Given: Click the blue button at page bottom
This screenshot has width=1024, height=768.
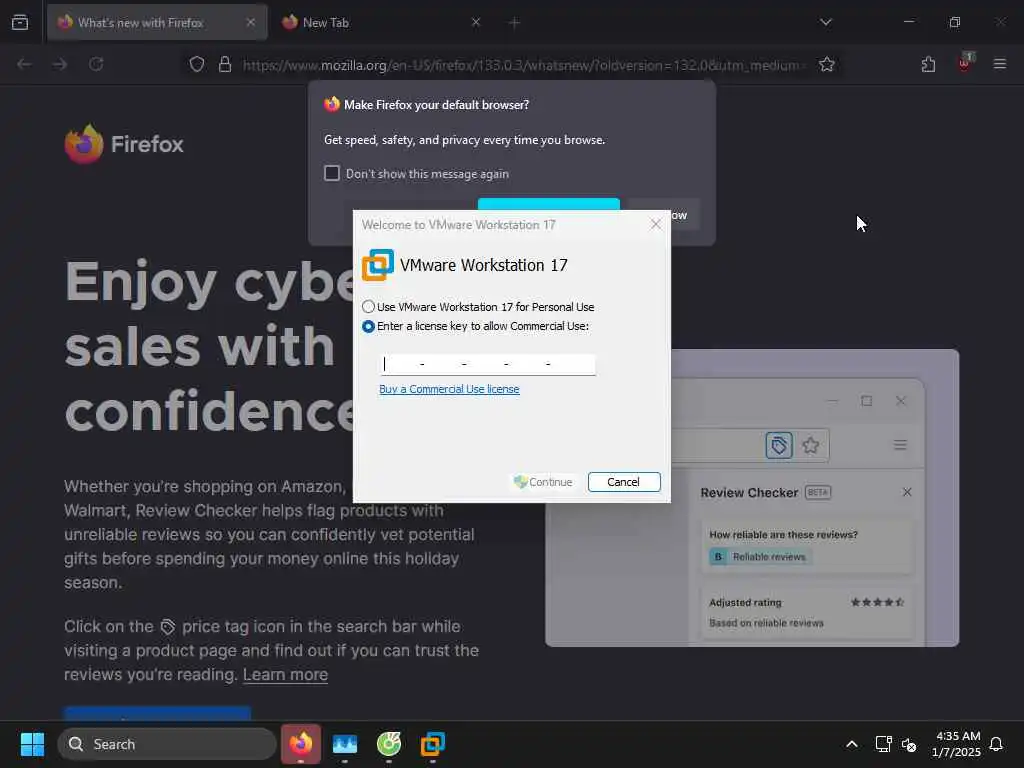Looking at the screenshot, I should [x=157, y=713].
